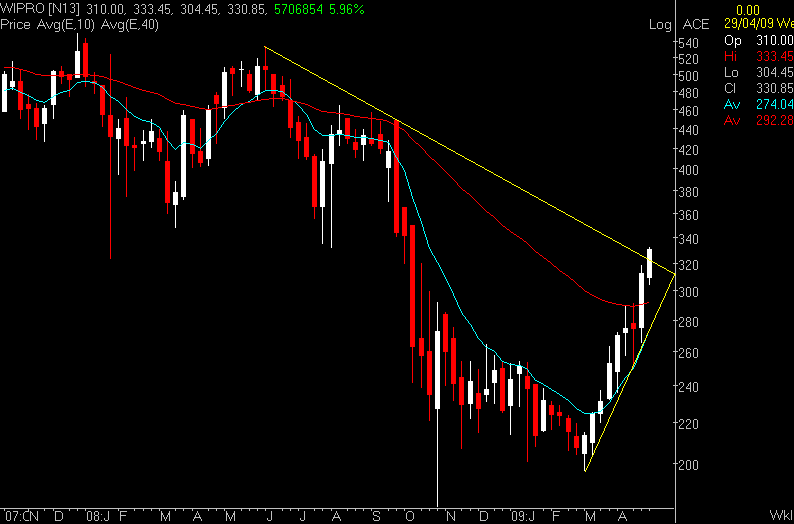The width and height of the screenshot is (794, 524).
Task: Click the 08:J time axis label
Action: coord(99,516)
